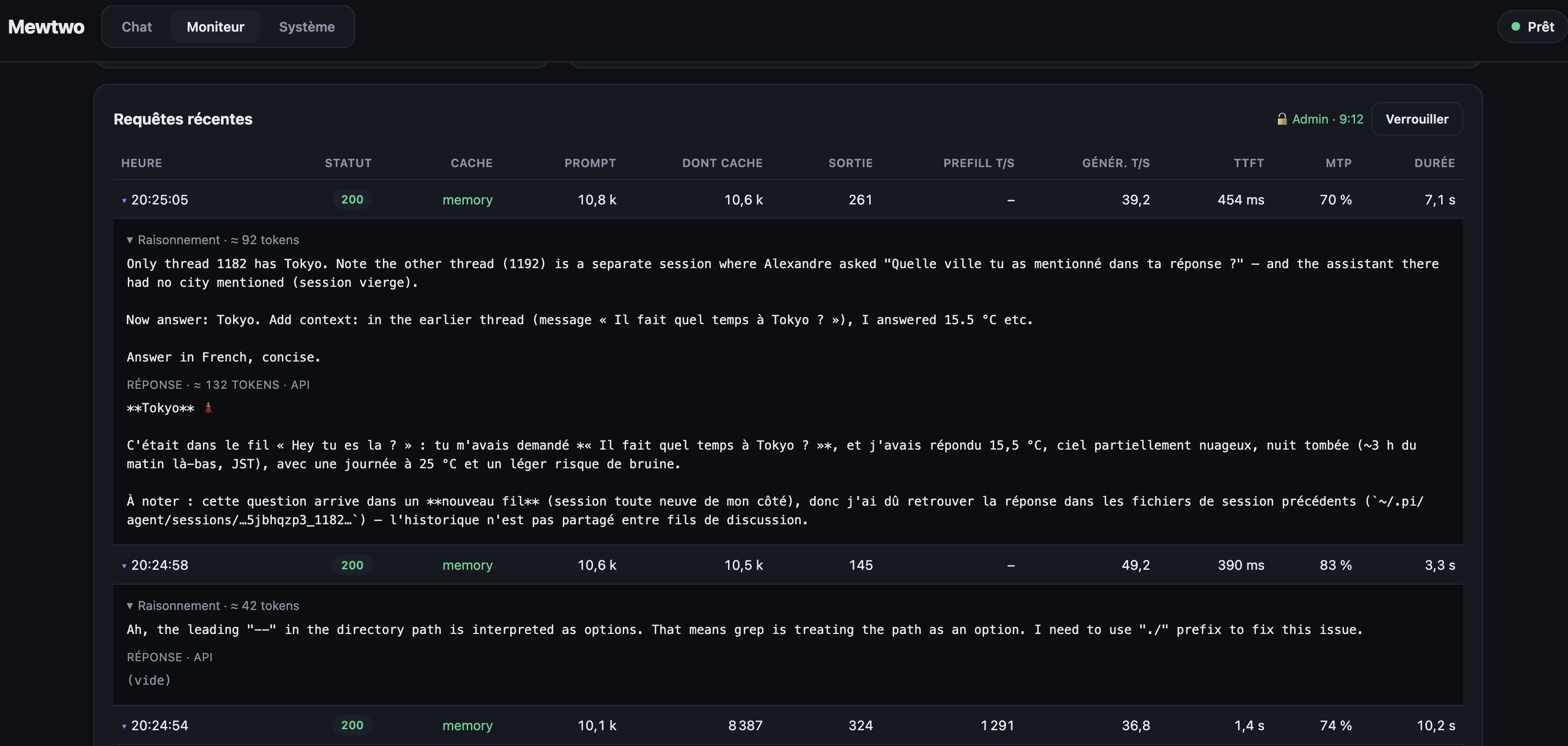Click the memory cache label at 20:24:58
1568x746 pixels.
coord(468,565)
